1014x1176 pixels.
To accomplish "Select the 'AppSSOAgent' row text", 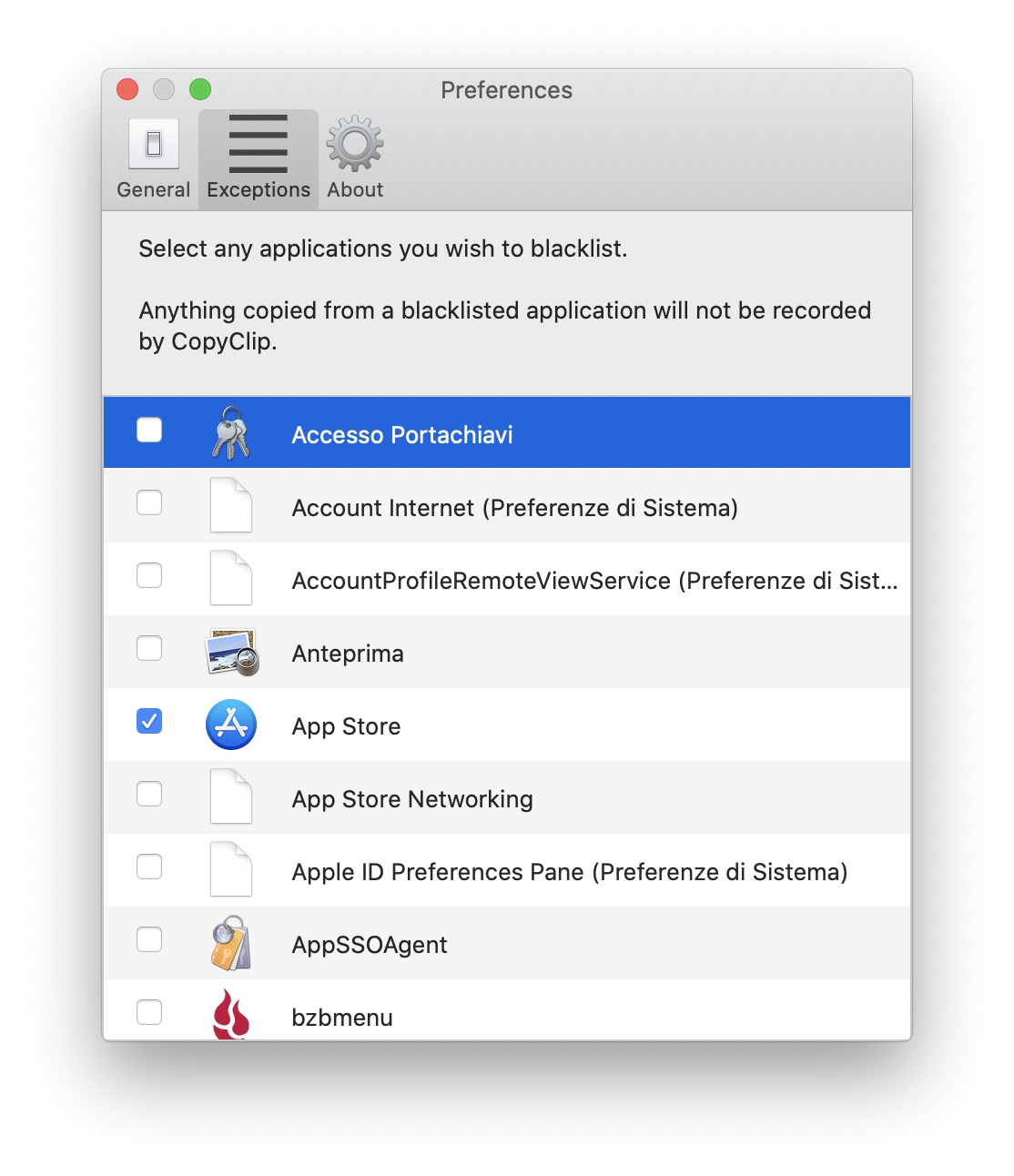I will (370, 946).
